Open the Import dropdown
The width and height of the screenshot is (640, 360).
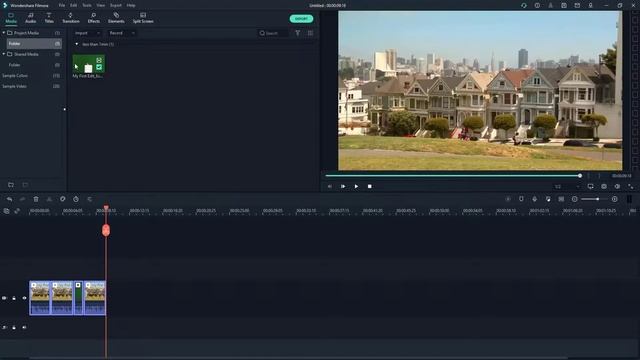(x=87, y=33)
